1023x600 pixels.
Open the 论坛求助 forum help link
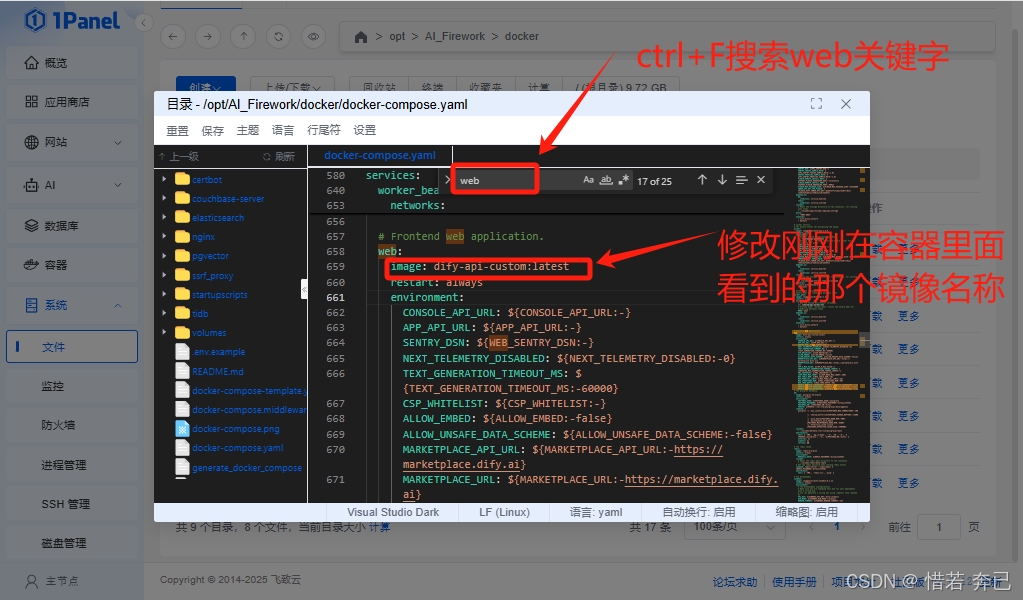coord(735,582)
